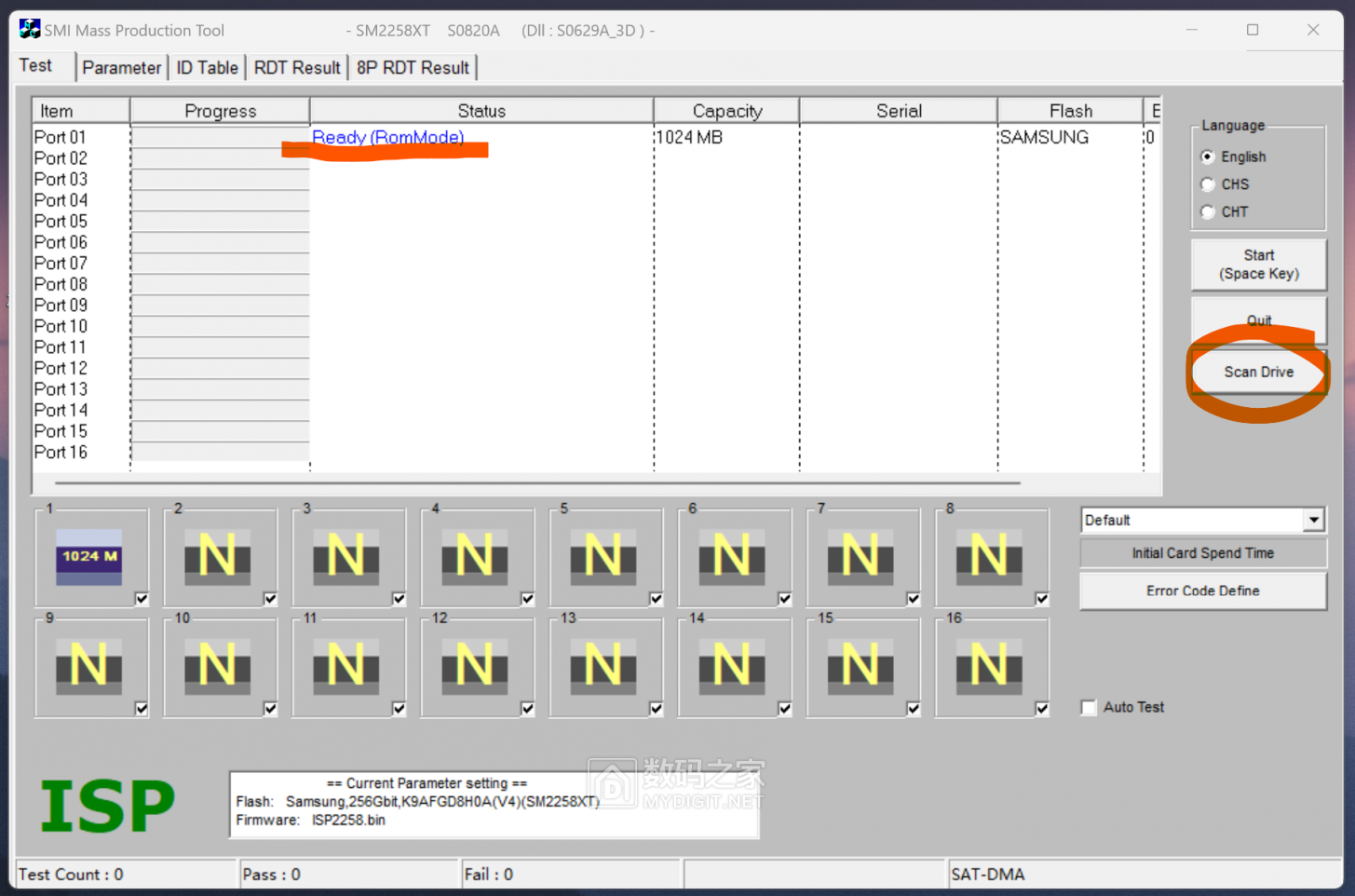Click the Port 01 progress bar

pyautogui.click(x=220, y=137)
